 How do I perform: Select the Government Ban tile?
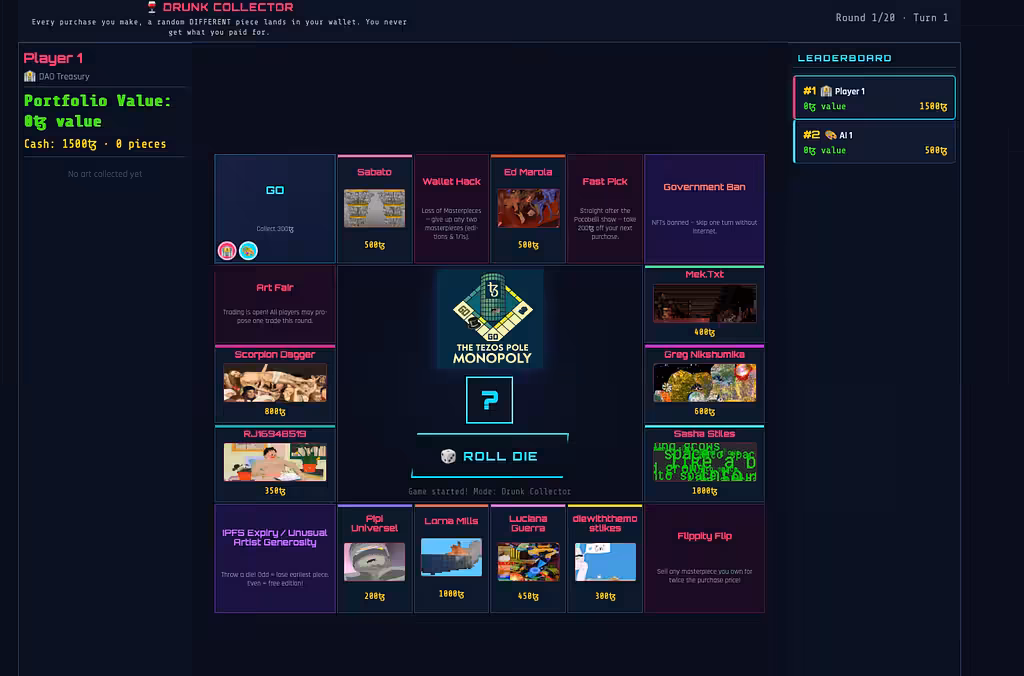point(705,208)
